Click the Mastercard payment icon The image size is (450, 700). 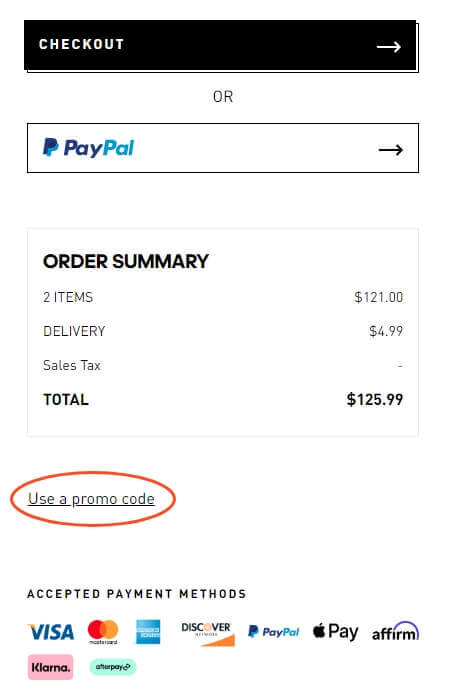tap(103, 632)
